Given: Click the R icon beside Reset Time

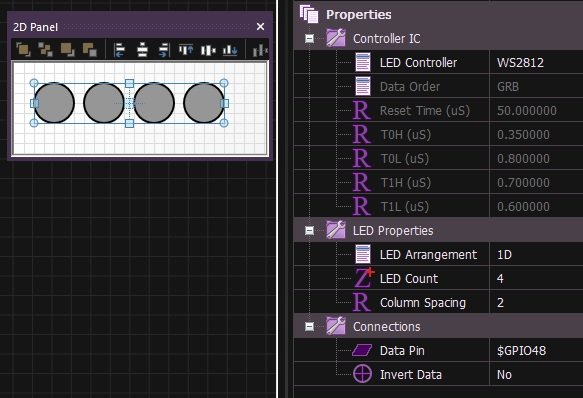Looking at the screenshot, I should tap(361, 110).
